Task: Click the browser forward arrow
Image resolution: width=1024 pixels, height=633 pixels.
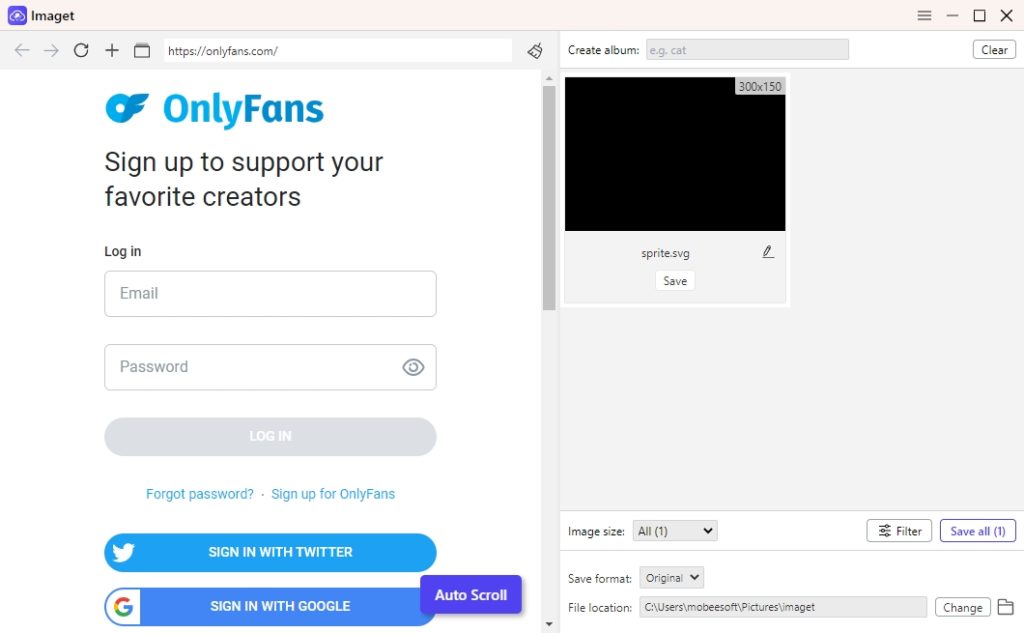Action: [51, 50]
